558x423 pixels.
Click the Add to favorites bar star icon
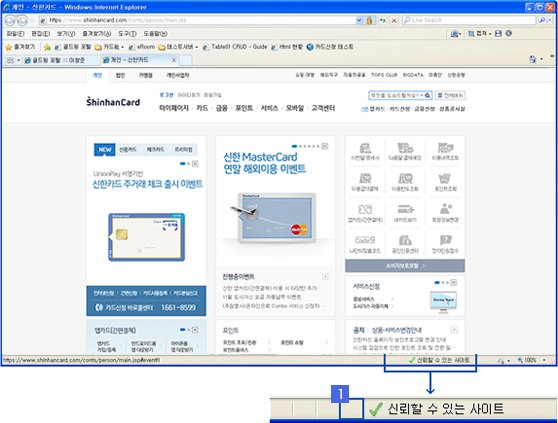tap(47, 47)
